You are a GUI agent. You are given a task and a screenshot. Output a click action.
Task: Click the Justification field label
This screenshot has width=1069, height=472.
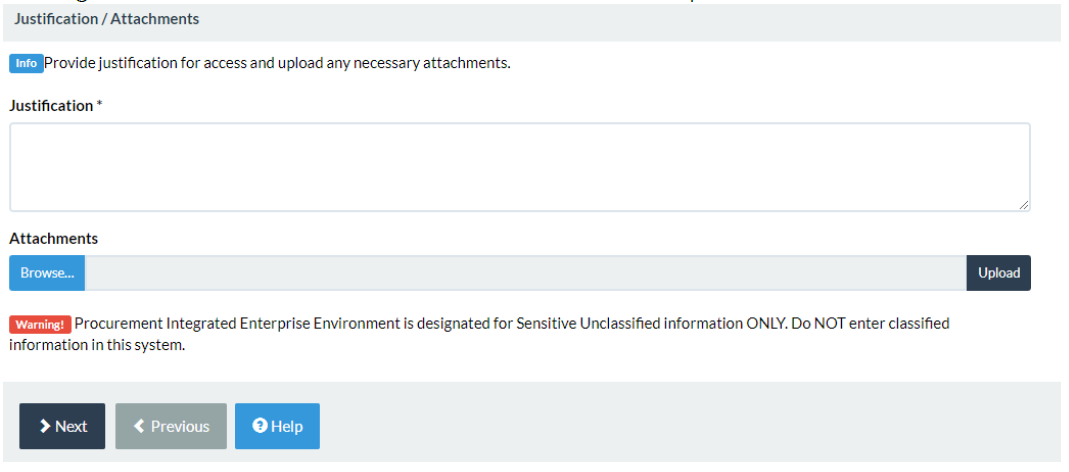coord(51,106)
